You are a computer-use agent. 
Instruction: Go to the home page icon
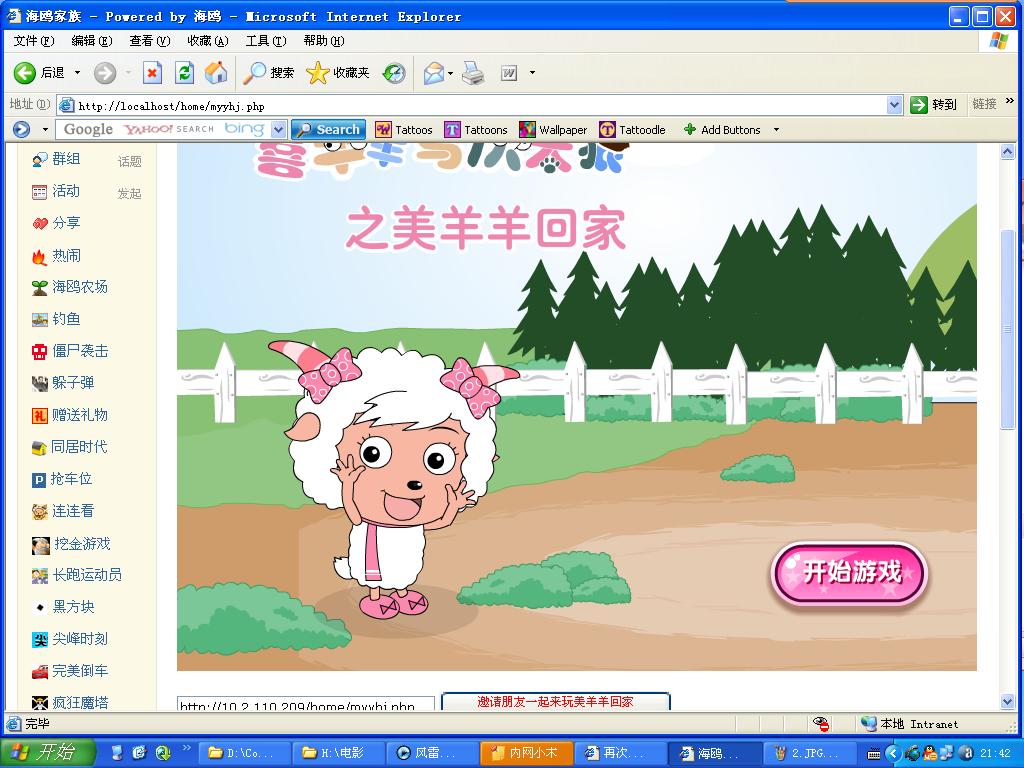point(216,72)
